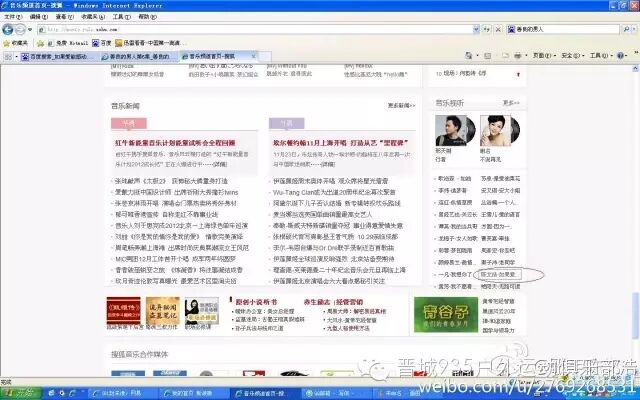The width and height of the screenshot is (640, 400).
Task: Click the Help question mark icon
Action: 621,56
